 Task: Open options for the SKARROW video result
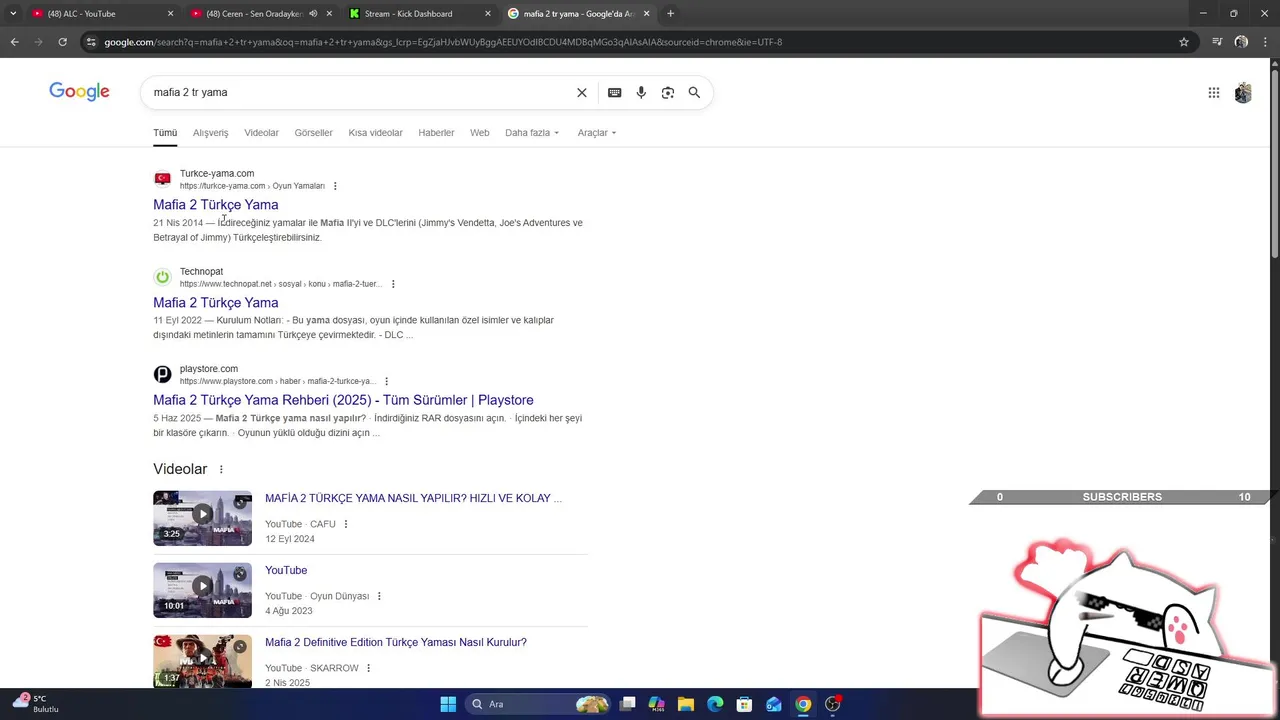[368, 668]
